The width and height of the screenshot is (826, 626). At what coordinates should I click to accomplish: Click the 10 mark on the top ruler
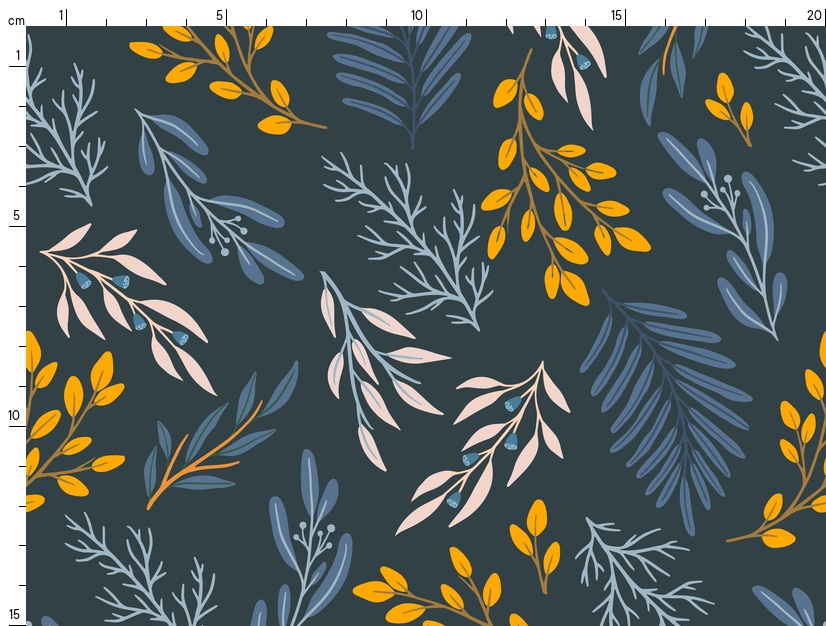coord(417,15)
